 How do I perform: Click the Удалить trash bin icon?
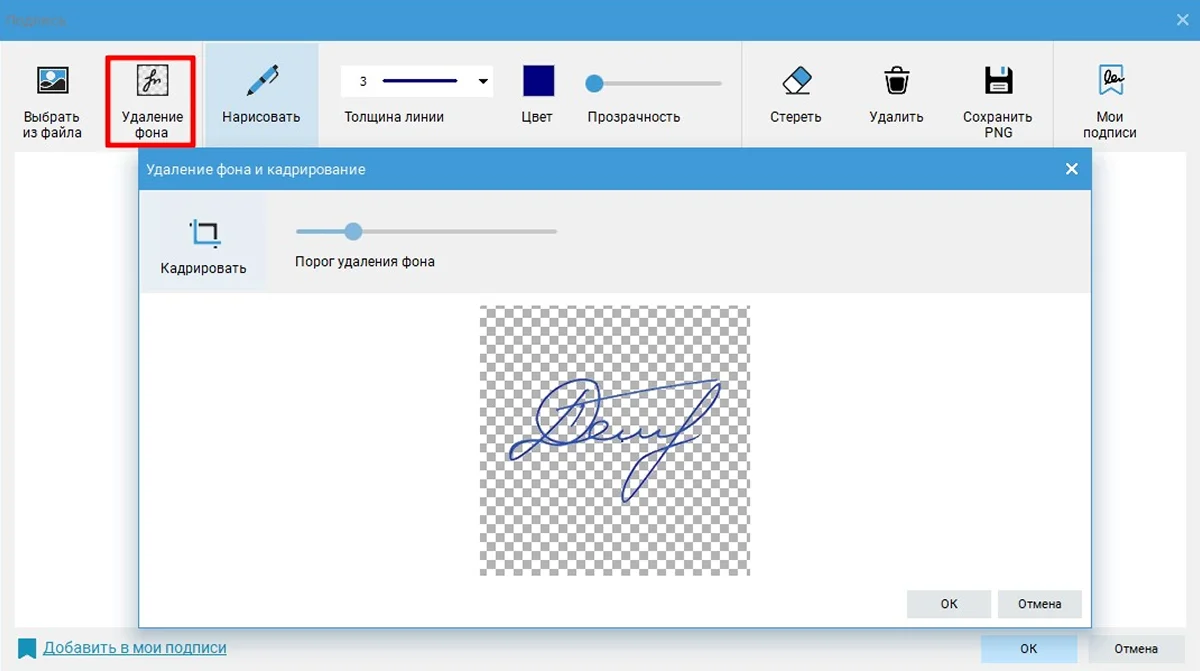pos(895,81)
